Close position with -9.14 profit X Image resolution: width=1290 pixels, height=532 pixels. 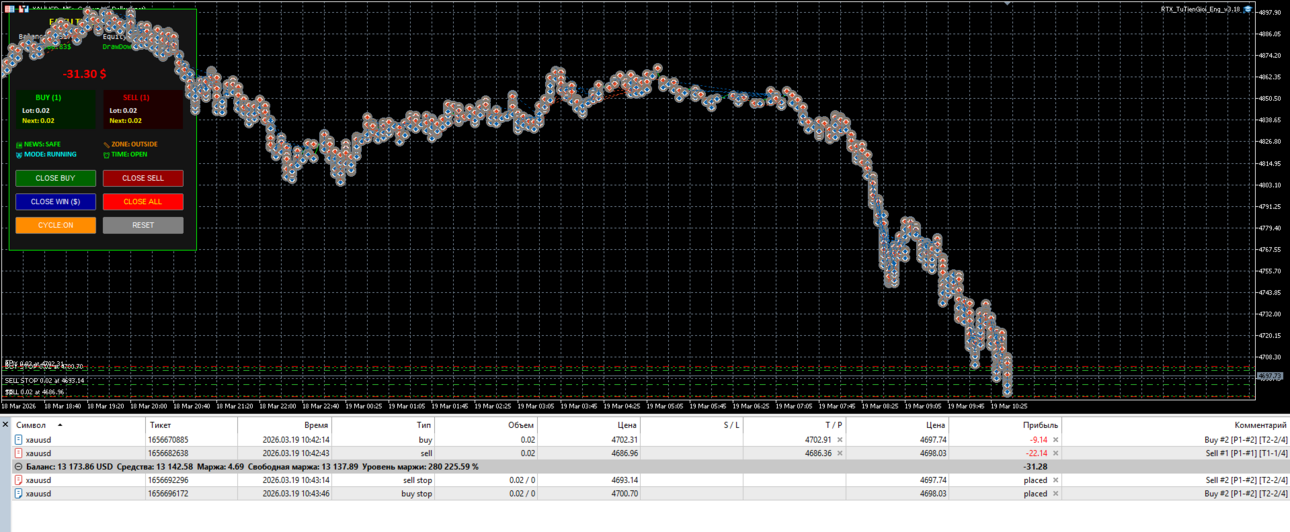1055,440
